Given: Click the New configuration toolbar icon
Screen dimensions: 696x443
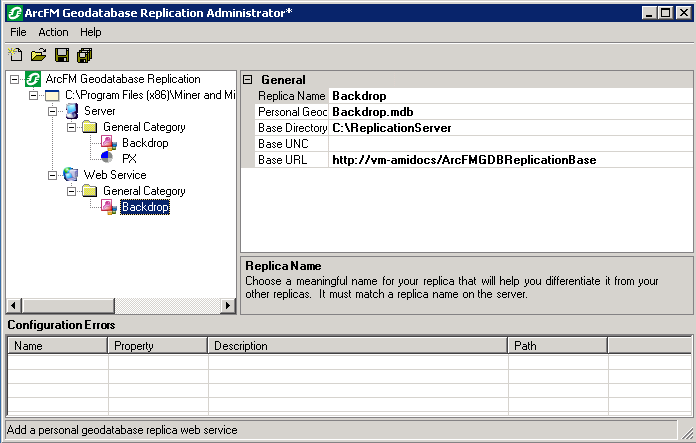Looking at the screenshot, I should pos(16,55).
